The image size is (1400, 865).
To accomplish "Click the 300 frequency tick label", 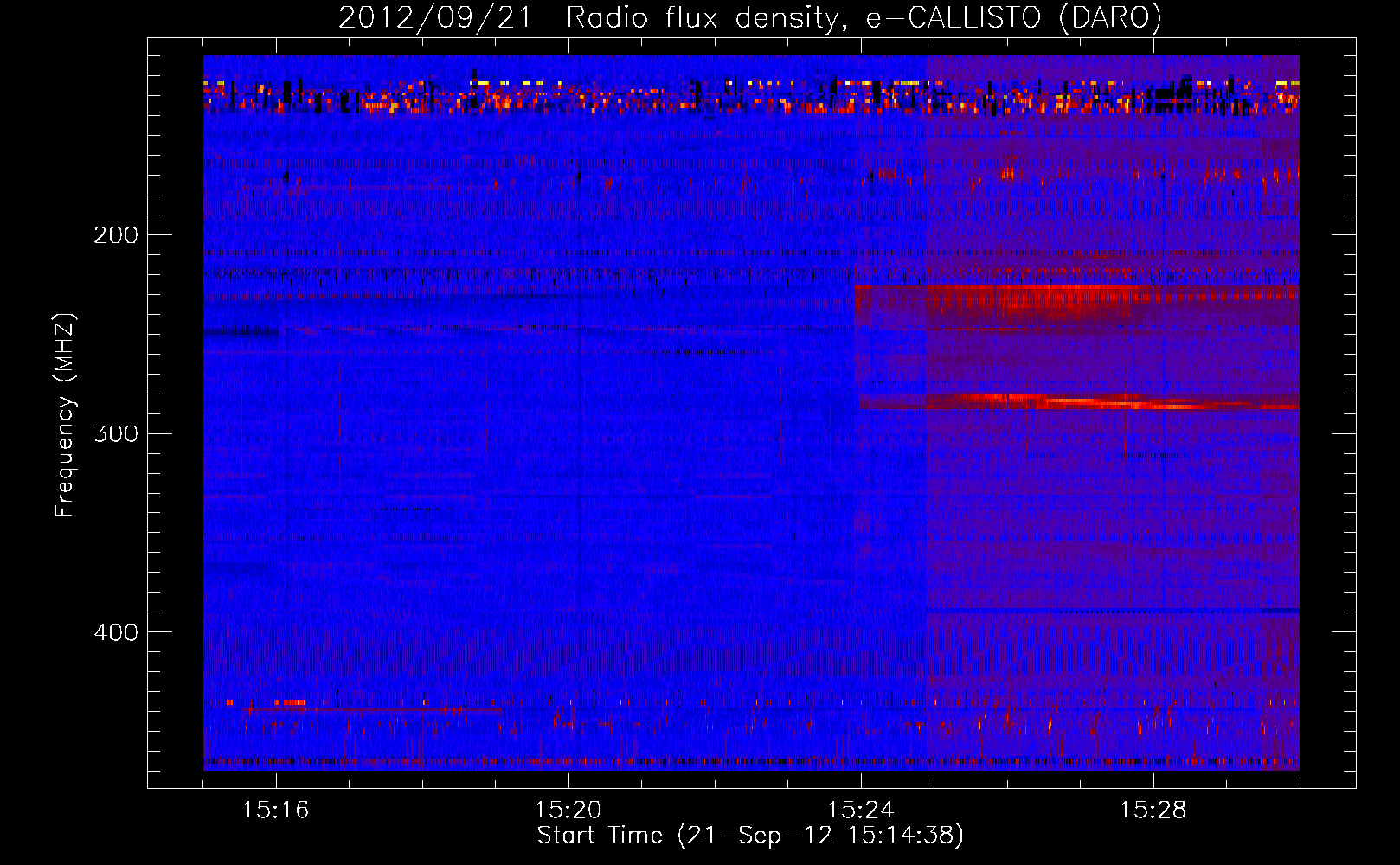I will (116, 433).
